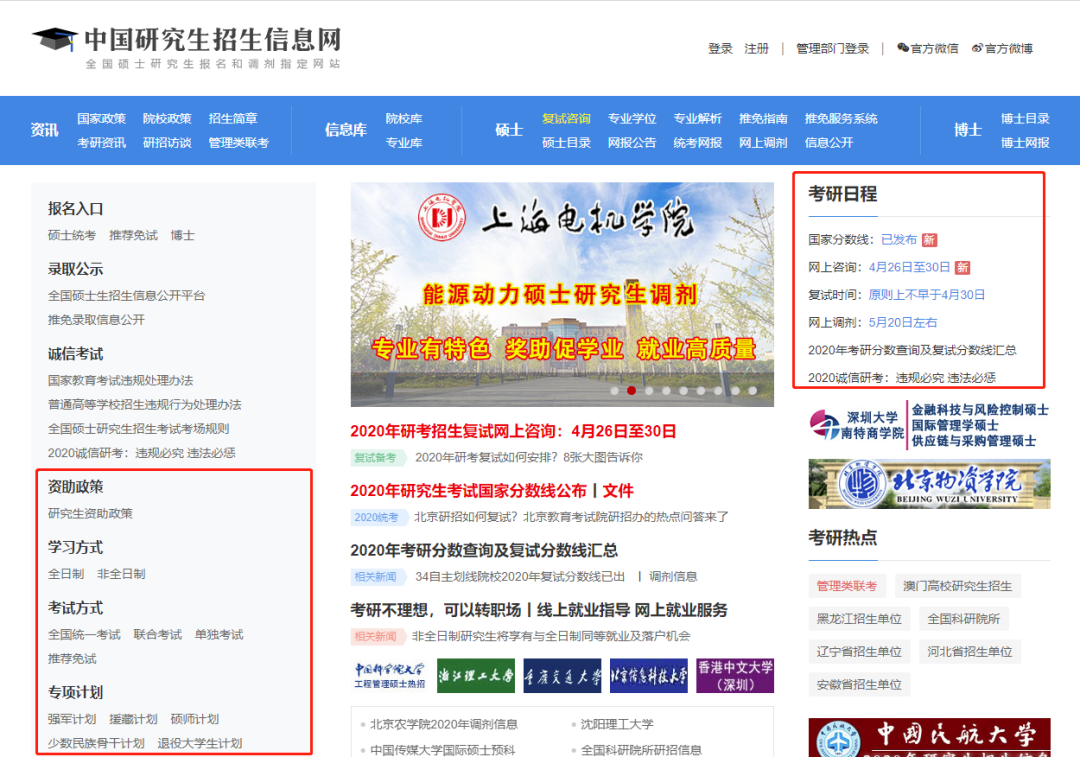Image resolution: width=1080 pixels, height=757 pixels.
Task: Select the 管理类联考 hot topic tag
Action: click(846, 586)
